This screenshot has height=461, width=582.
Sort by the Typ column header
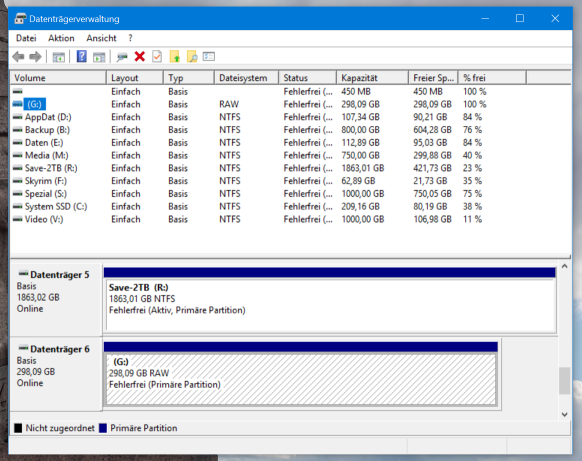[189, 78]
